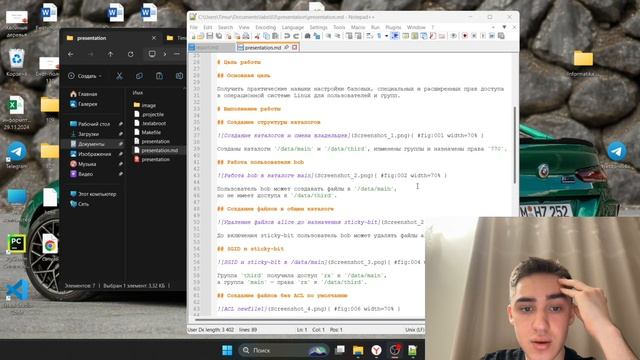Start macro recording with red record icon
This screenshot has width=640, height=360.
pyautogui.click(x=465, y=36)
